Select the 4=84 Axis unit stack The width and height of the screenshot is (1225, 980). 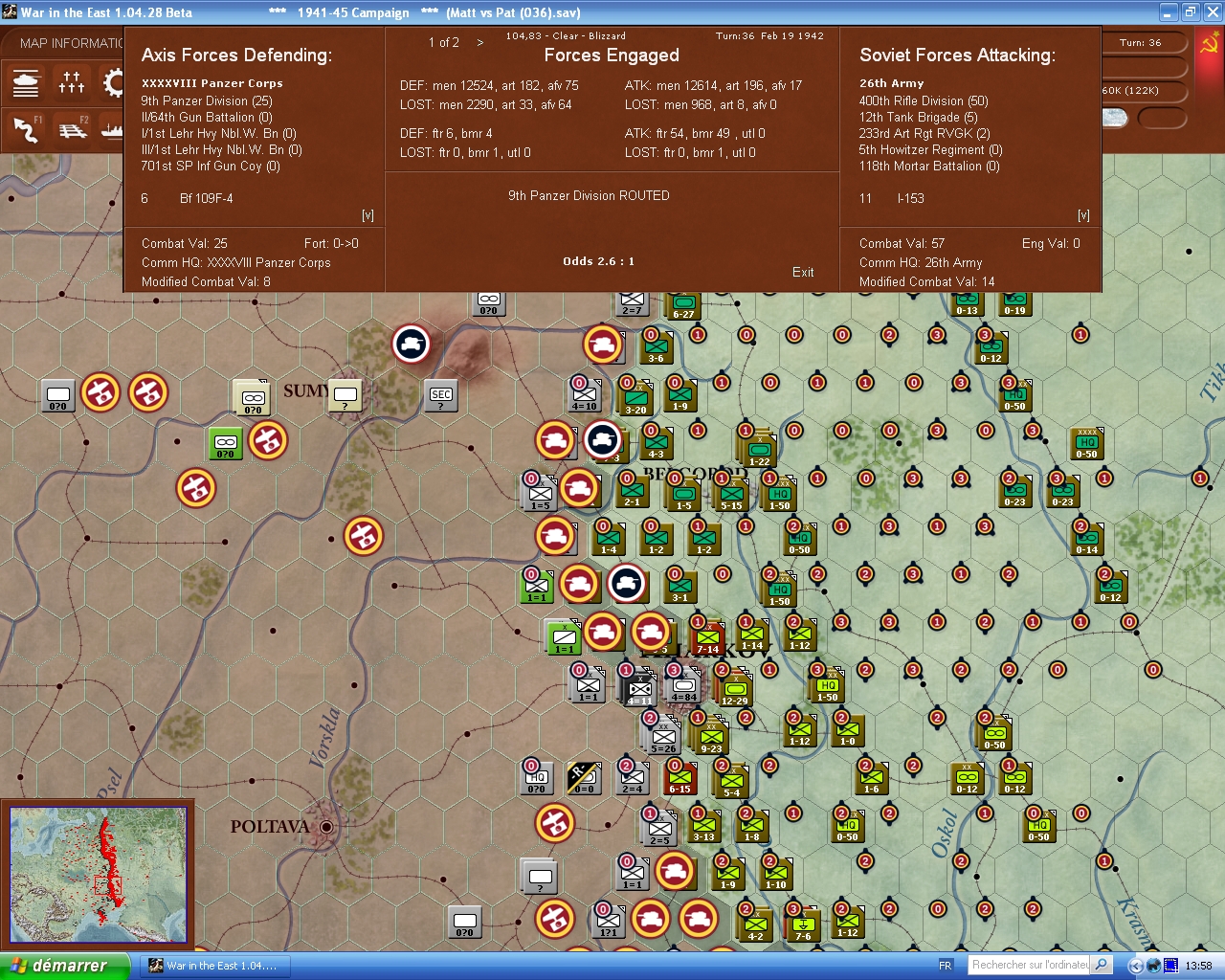coord(683,685)
